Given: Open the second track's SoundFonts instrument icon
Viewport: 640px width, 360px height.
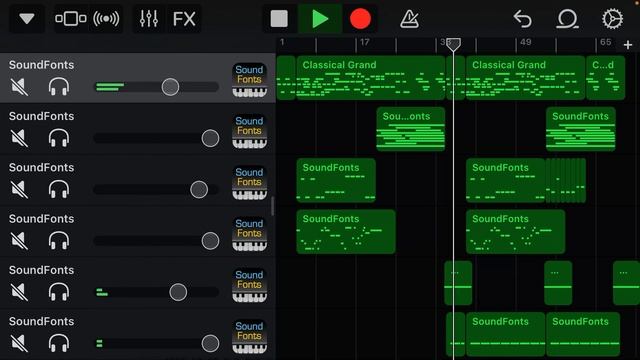Looking at the screenshot, I should [x=249, y=132].
